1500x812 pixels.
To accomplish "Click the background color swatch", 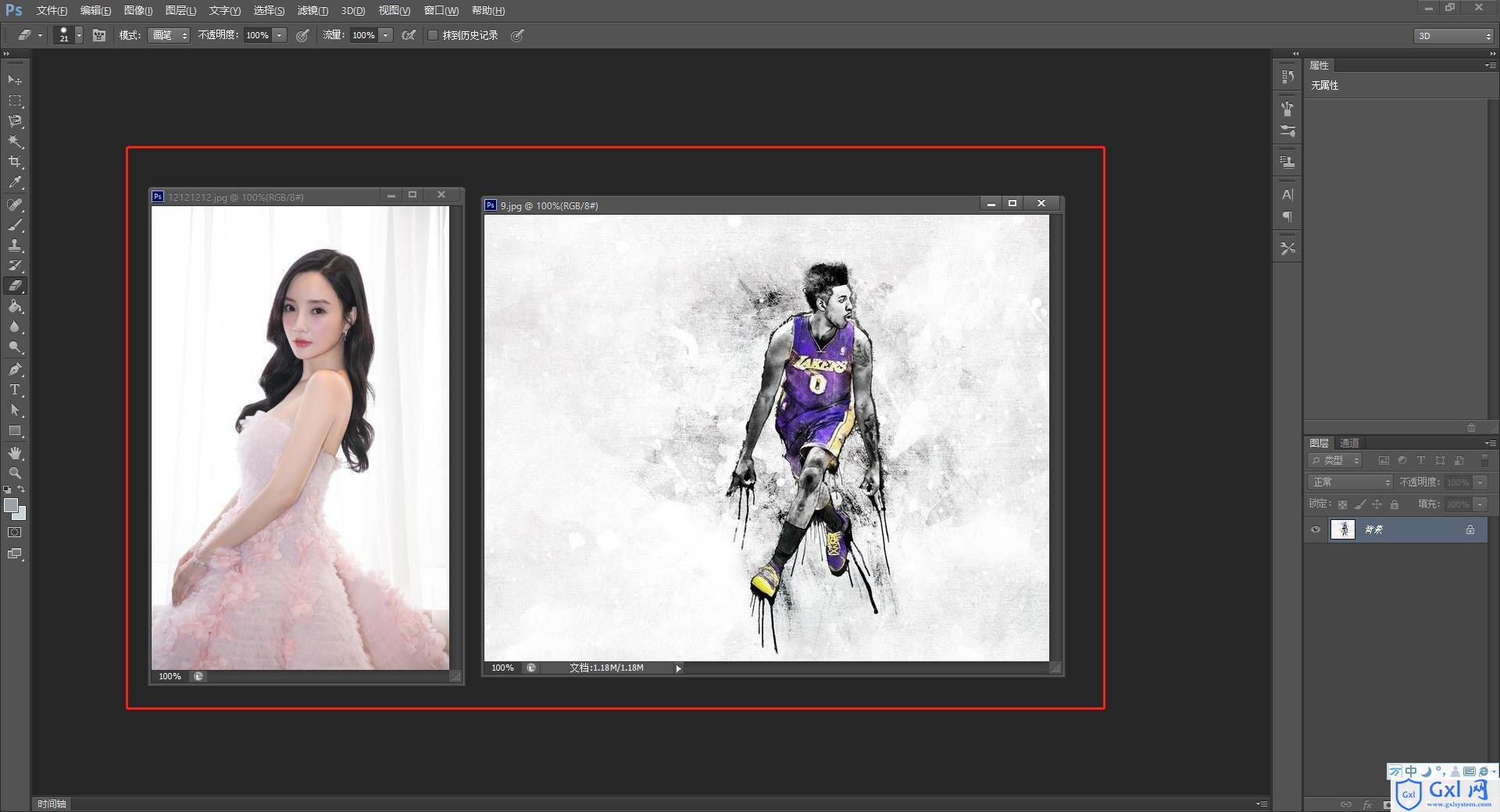I will point(21,515).
